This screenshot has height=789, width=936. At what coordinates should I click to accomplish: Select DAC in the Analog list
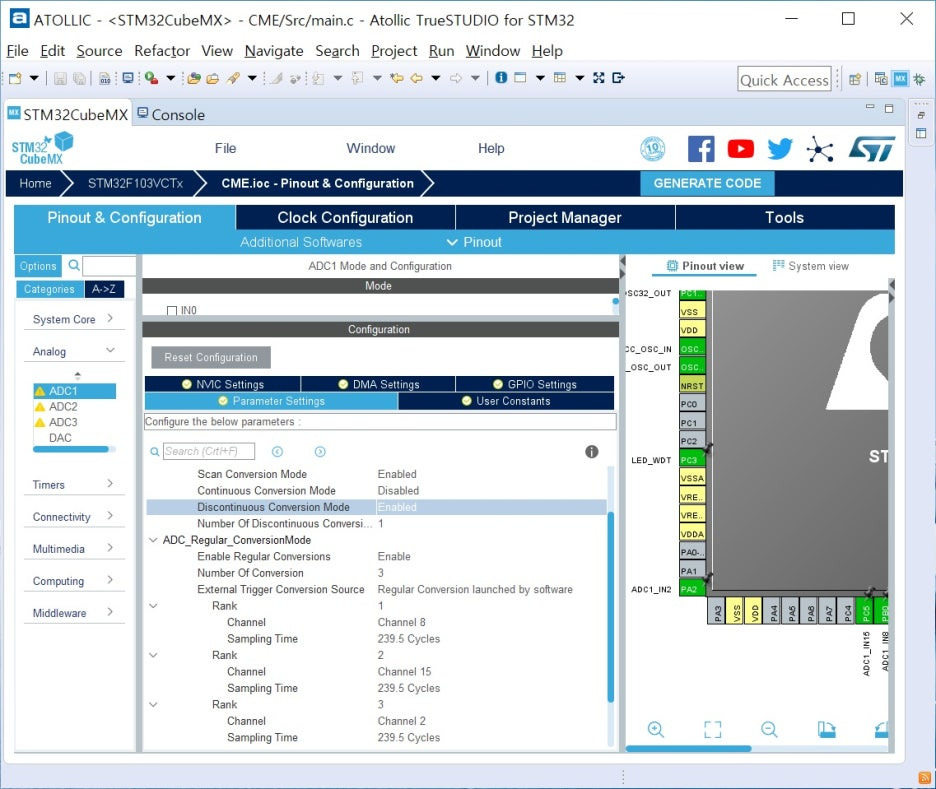pos(60,437)
